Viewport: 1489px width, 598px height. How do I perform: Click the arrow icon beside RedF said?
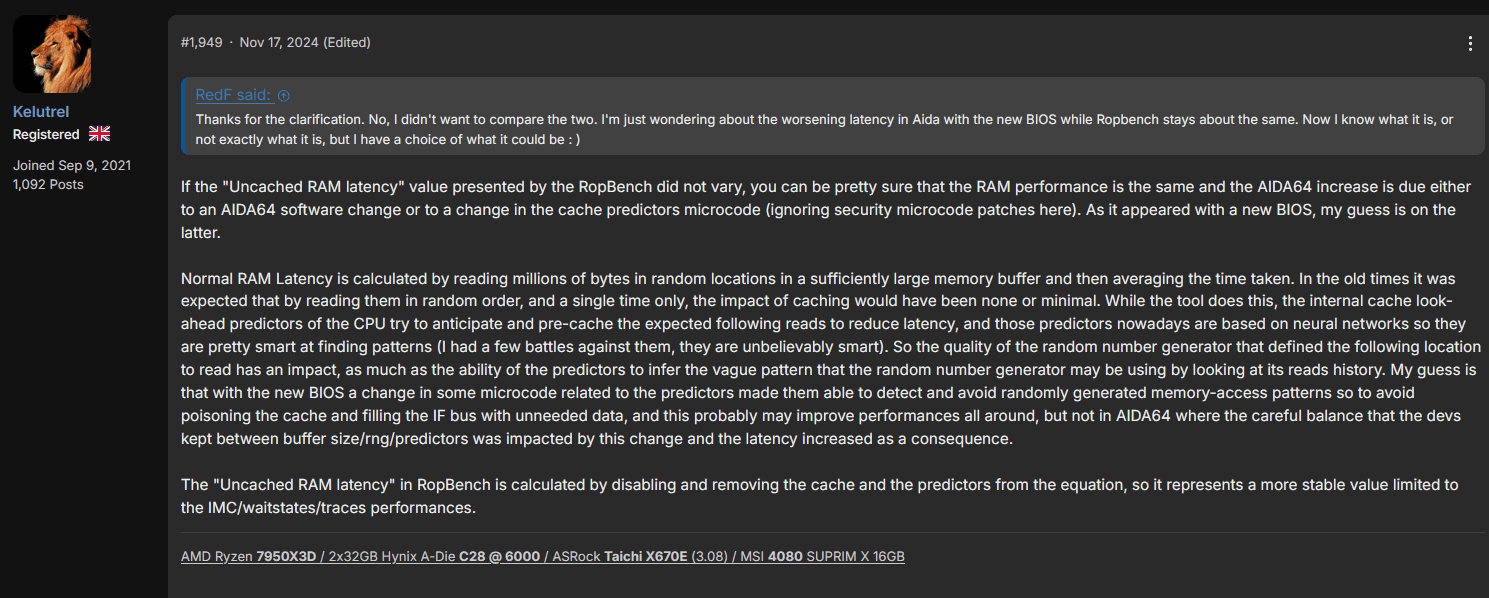(284, 95)
